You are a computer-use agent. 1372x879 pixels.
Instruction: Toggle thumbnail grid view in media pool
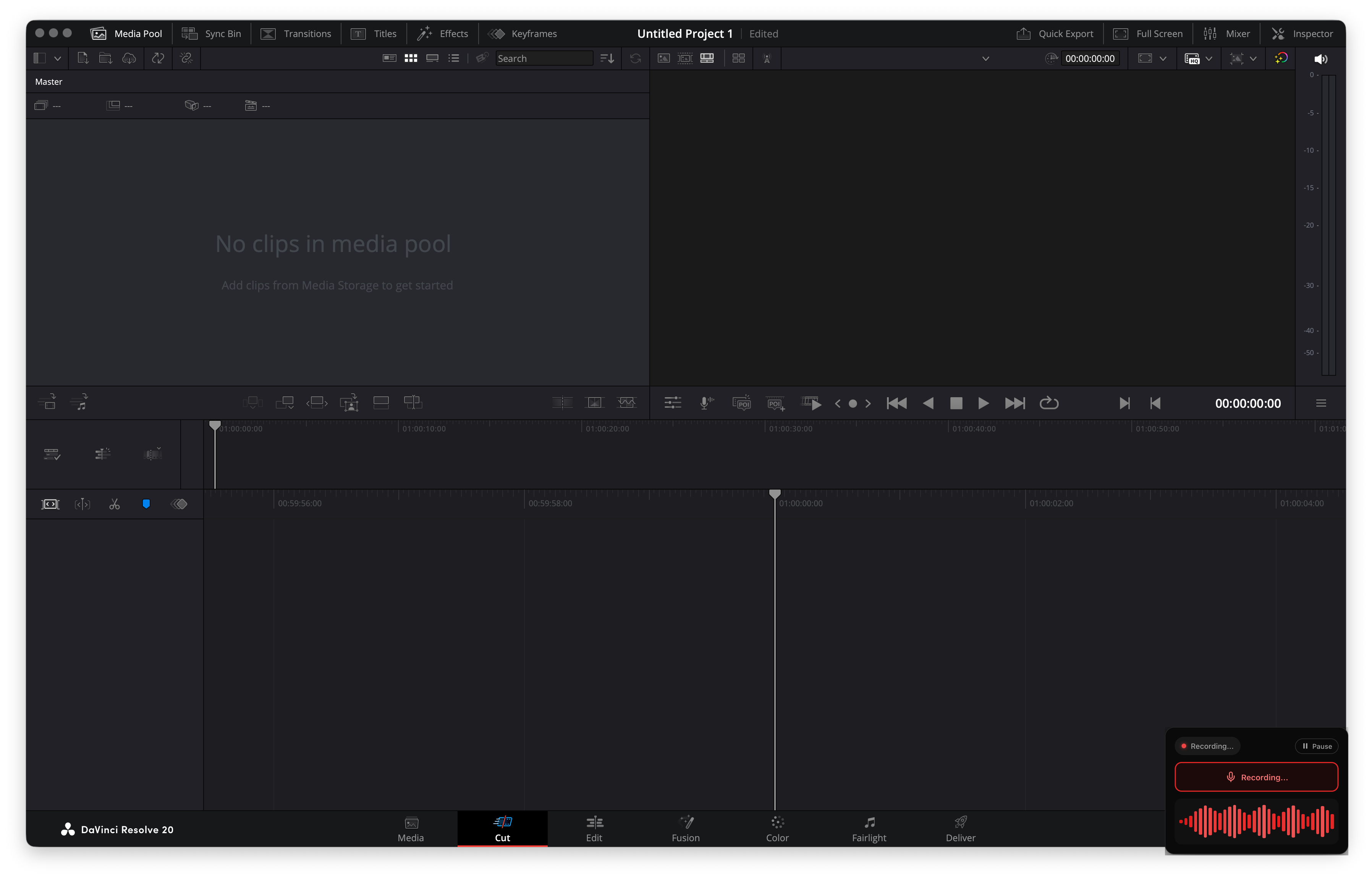[411, 58]
